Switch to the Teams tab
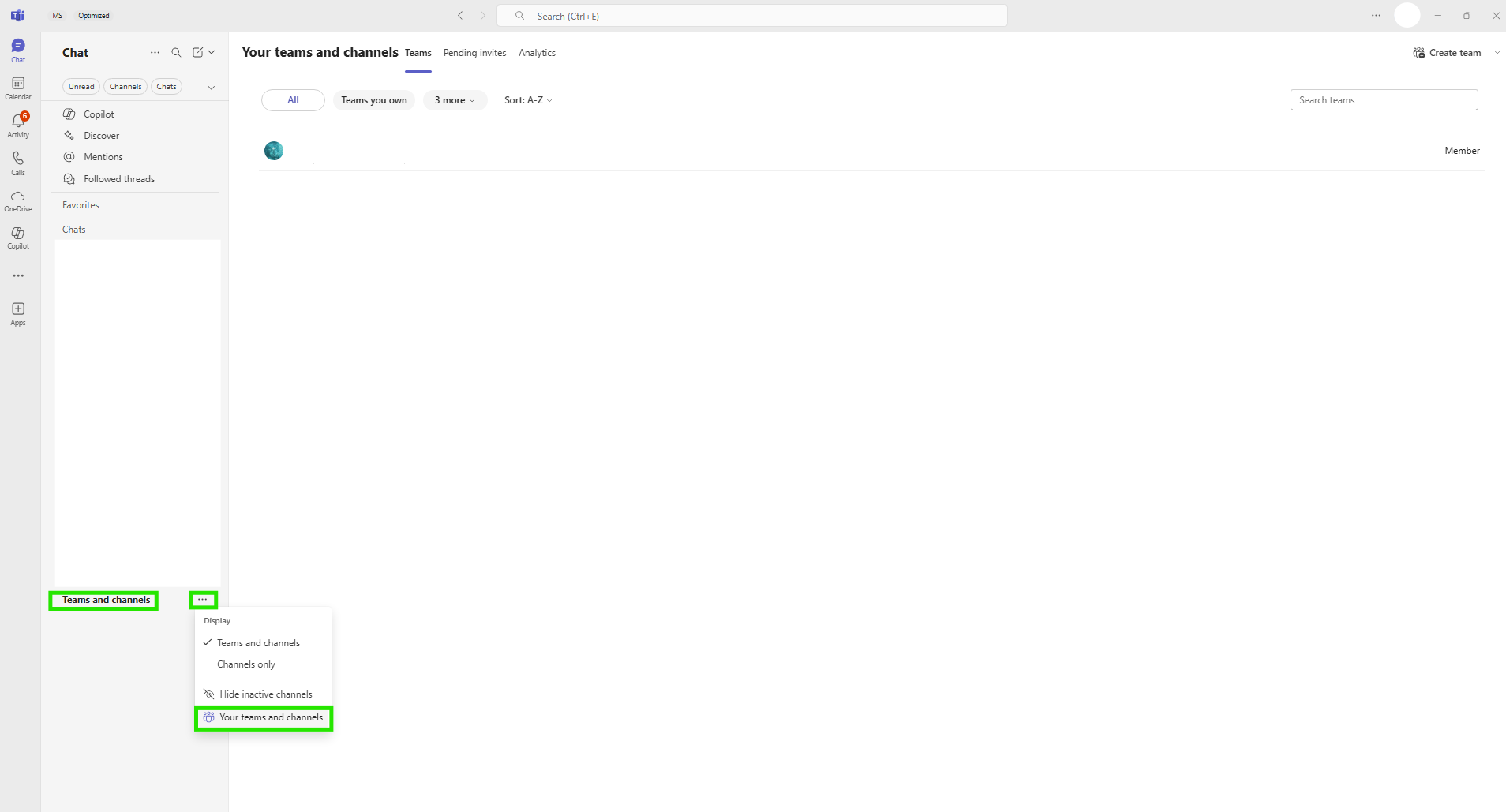The image size is (1506, 812). (x=418, y=53)
